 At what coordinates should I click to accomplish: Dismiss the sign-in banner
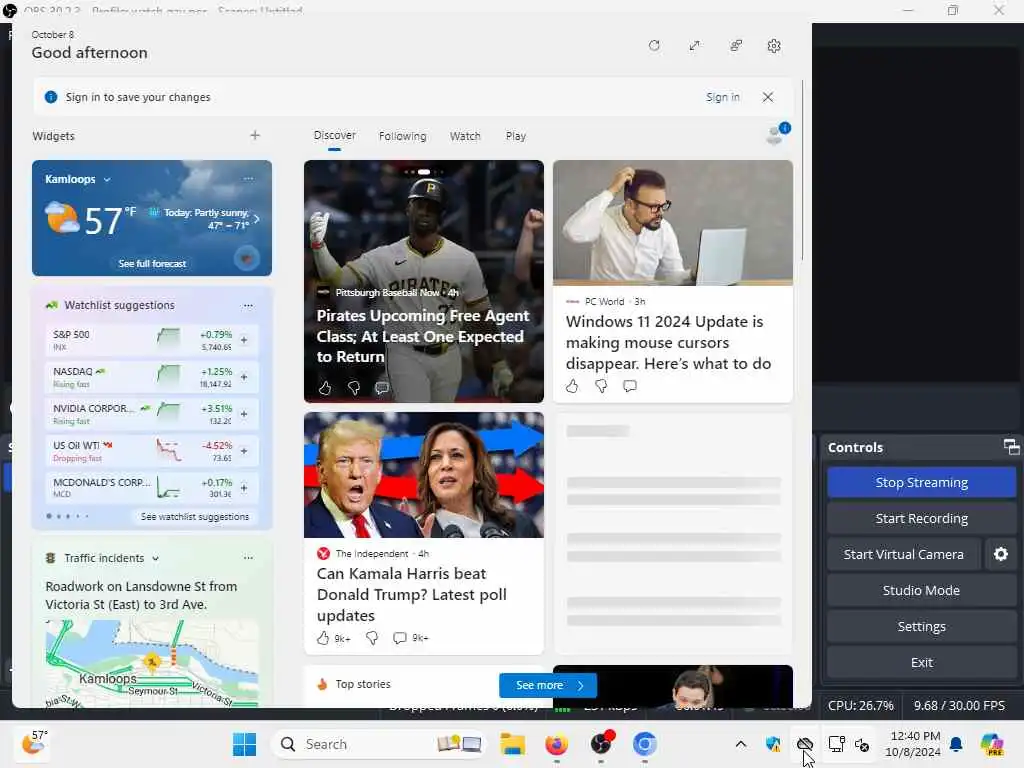point(768,97)
